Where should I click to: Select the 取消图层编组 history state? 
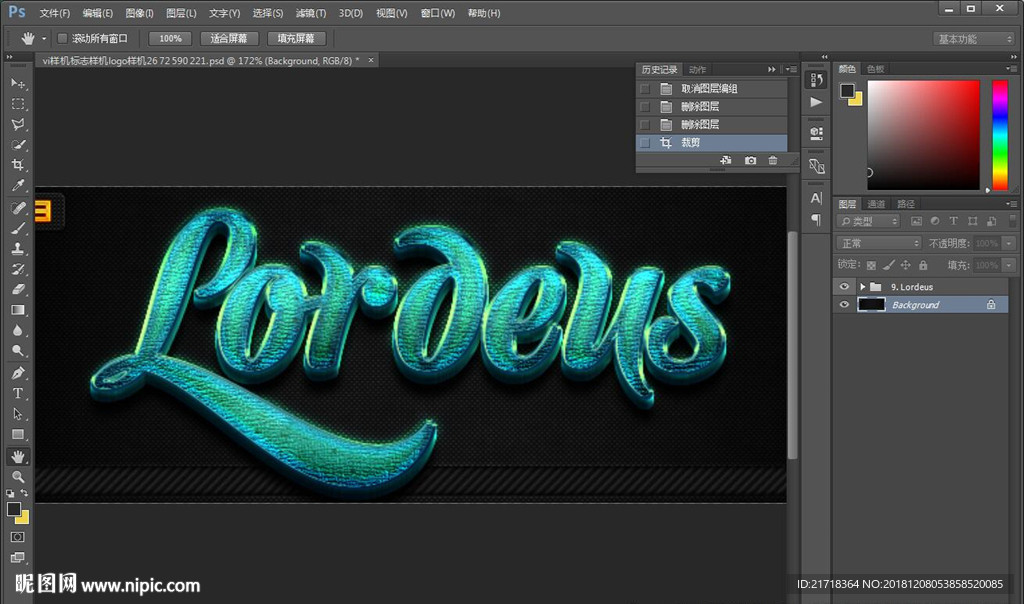[x=709, y=89]
